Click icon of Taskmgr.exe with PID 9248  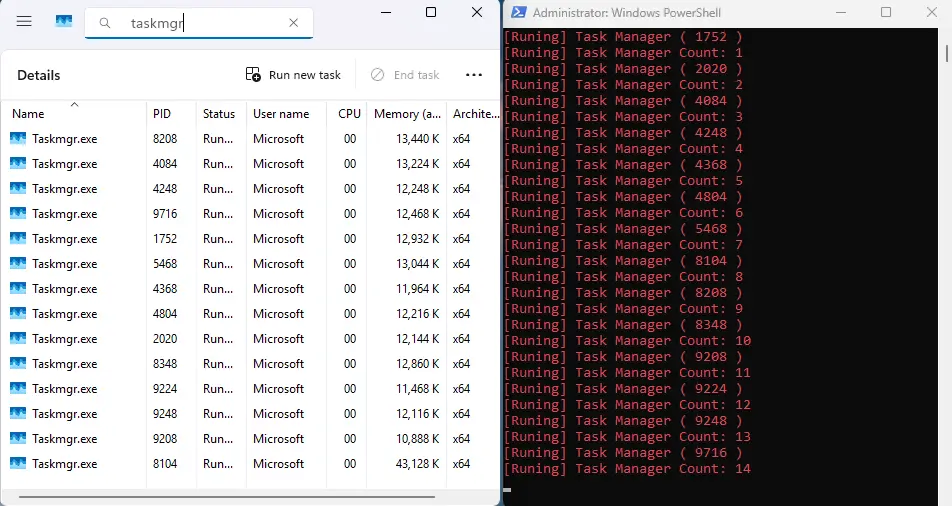(x=18, y=413)
